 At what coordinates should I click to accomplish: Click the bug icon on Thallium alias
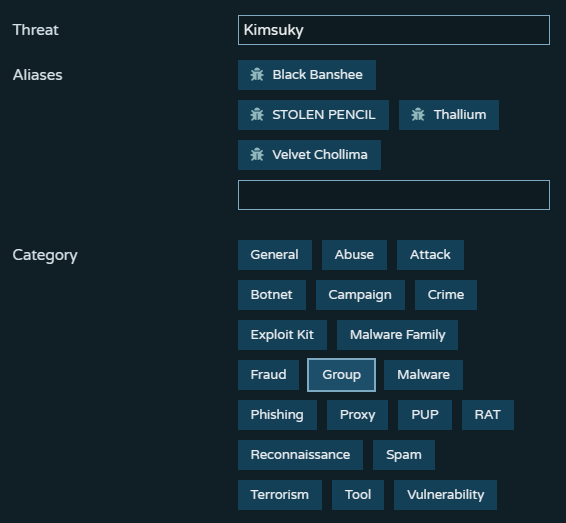[x=418, y=115]
